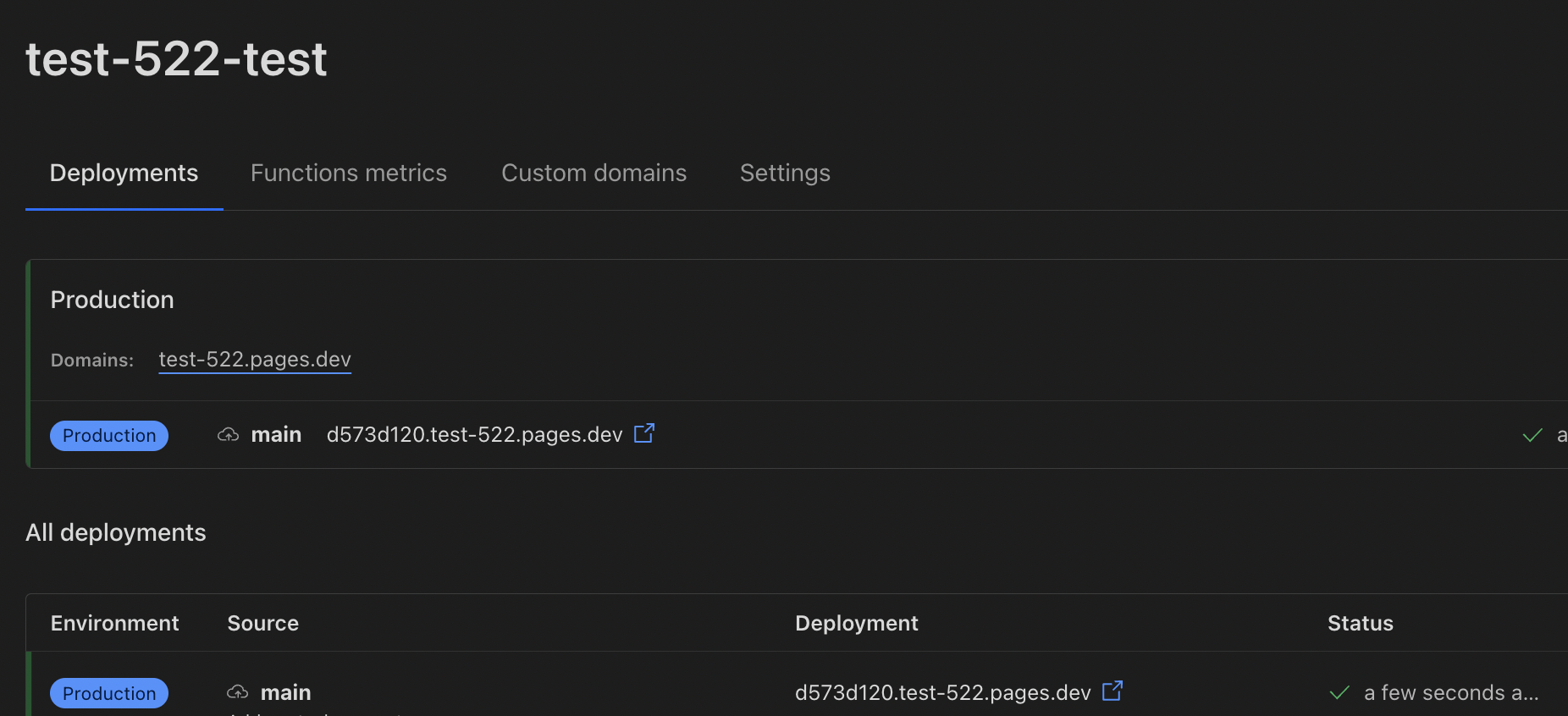Open the Deployments tab
Image resolution: width=1568 pixels, height=716 pixels.
[x=124, y=173]
